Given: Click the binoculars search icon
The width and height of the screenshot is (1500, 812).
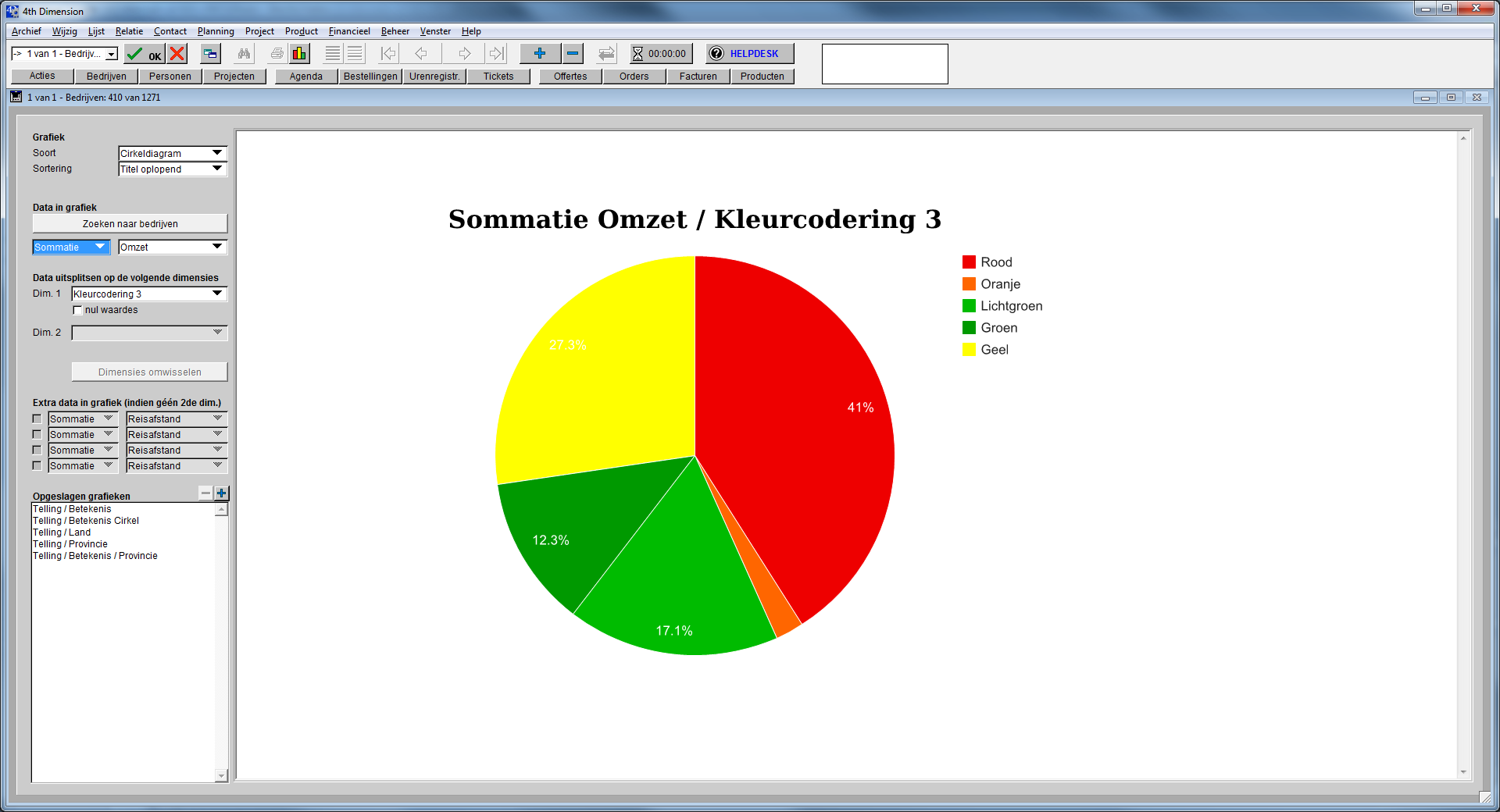Looking at the screenshot, I should point(245,54).
